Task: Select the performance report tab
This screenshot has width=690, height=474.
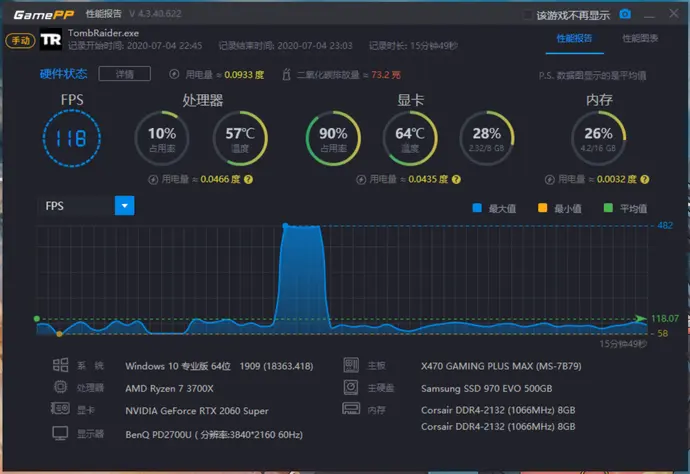Action: pos(574,38)
